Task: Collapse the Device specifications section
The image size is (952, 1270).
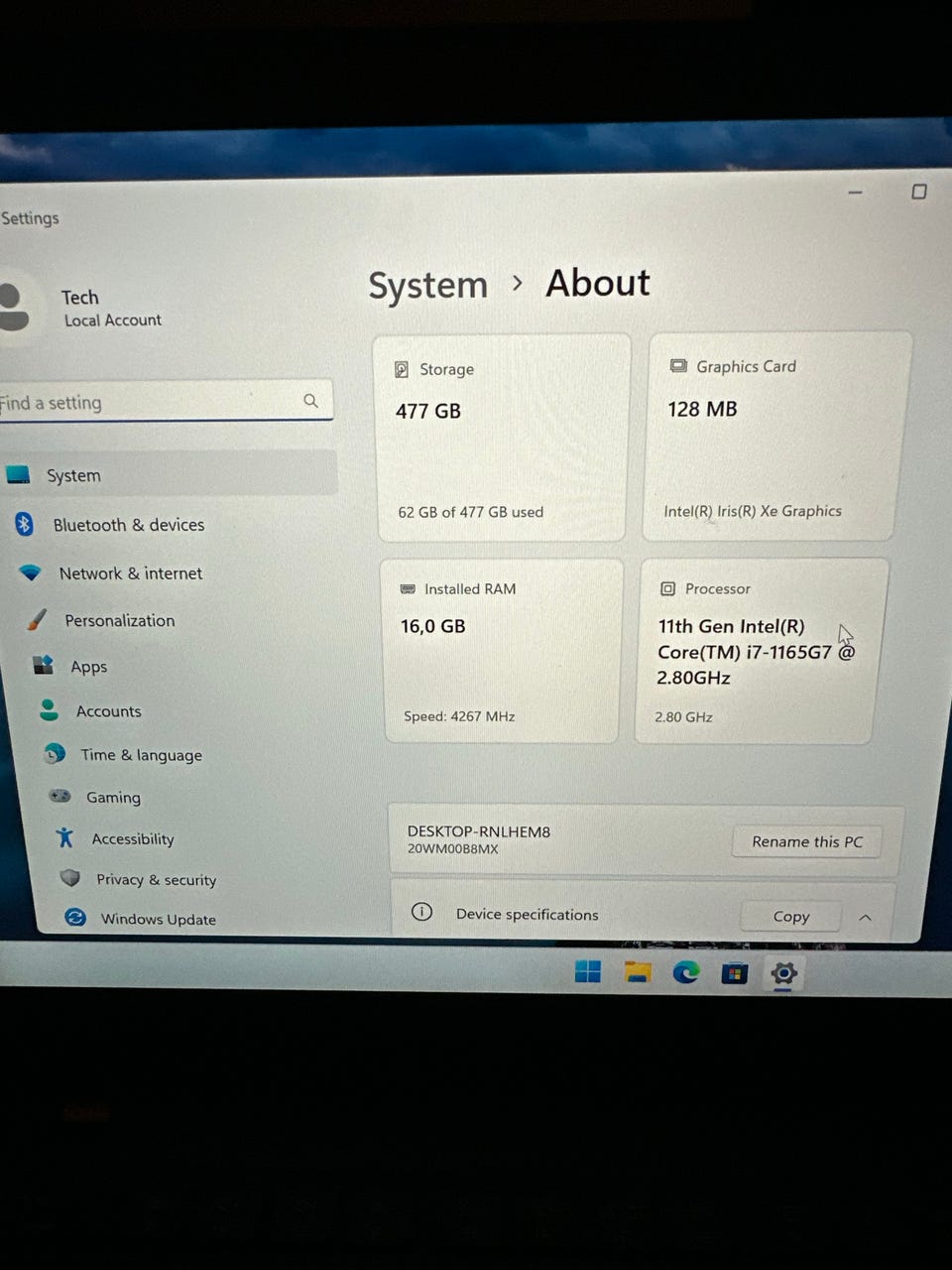Action: [865, 918]
